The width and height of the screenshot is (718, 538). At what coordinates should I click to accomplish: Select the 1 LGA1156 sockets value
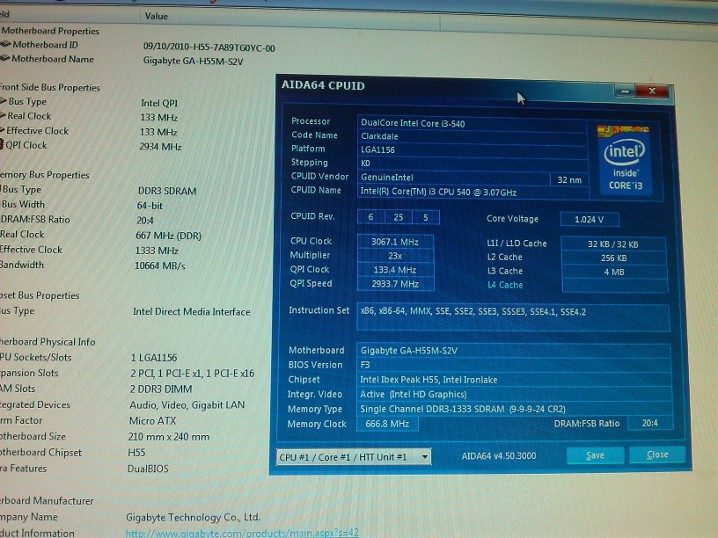[153, 358]
